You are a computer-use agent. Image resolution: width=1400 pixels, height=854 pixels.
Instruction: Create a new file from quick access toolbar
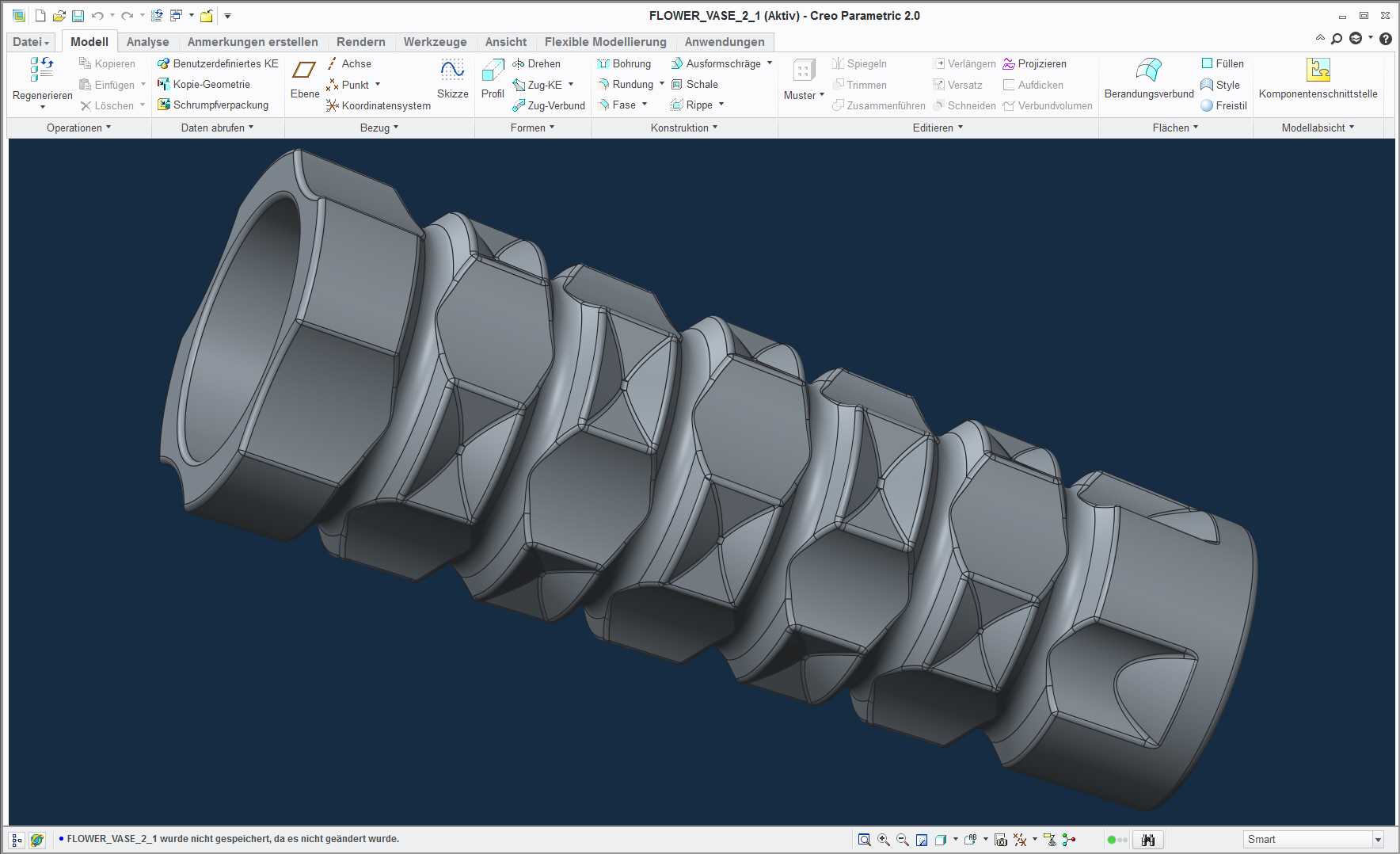point(40,16)
